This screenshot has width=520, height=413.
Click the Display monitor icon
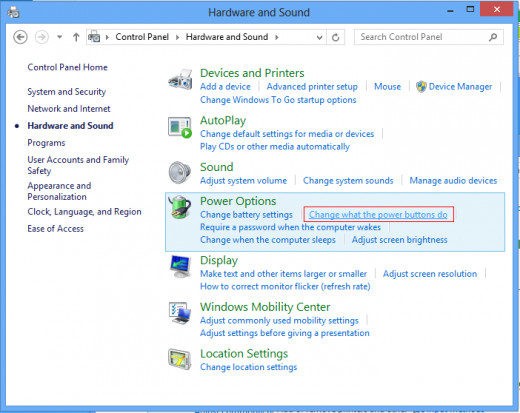(x=180, y=266)
